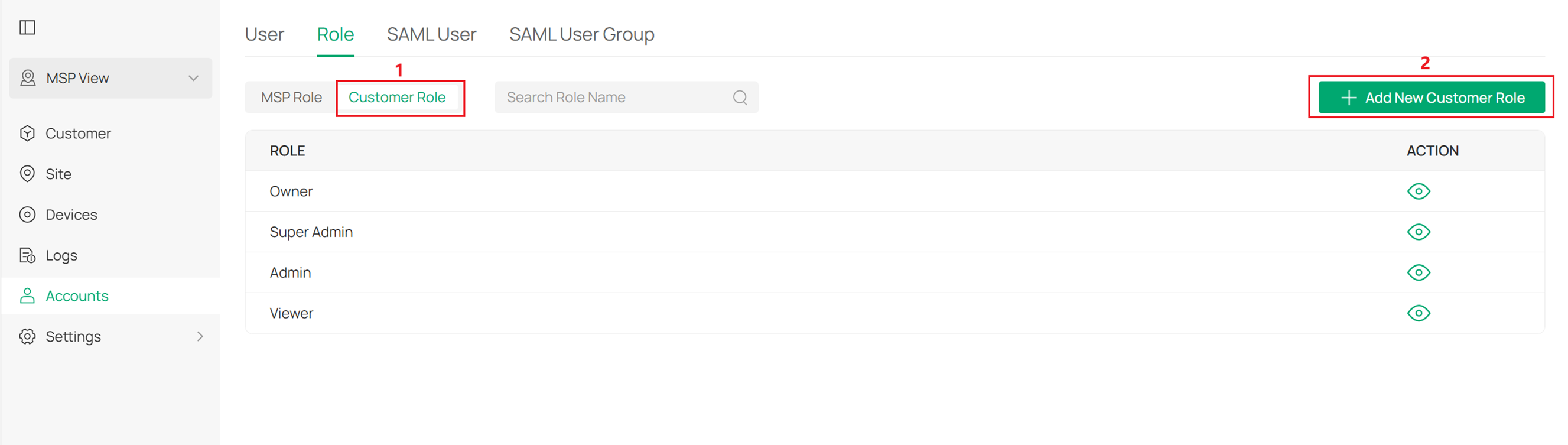Open the SAML User Group tab

582,34
